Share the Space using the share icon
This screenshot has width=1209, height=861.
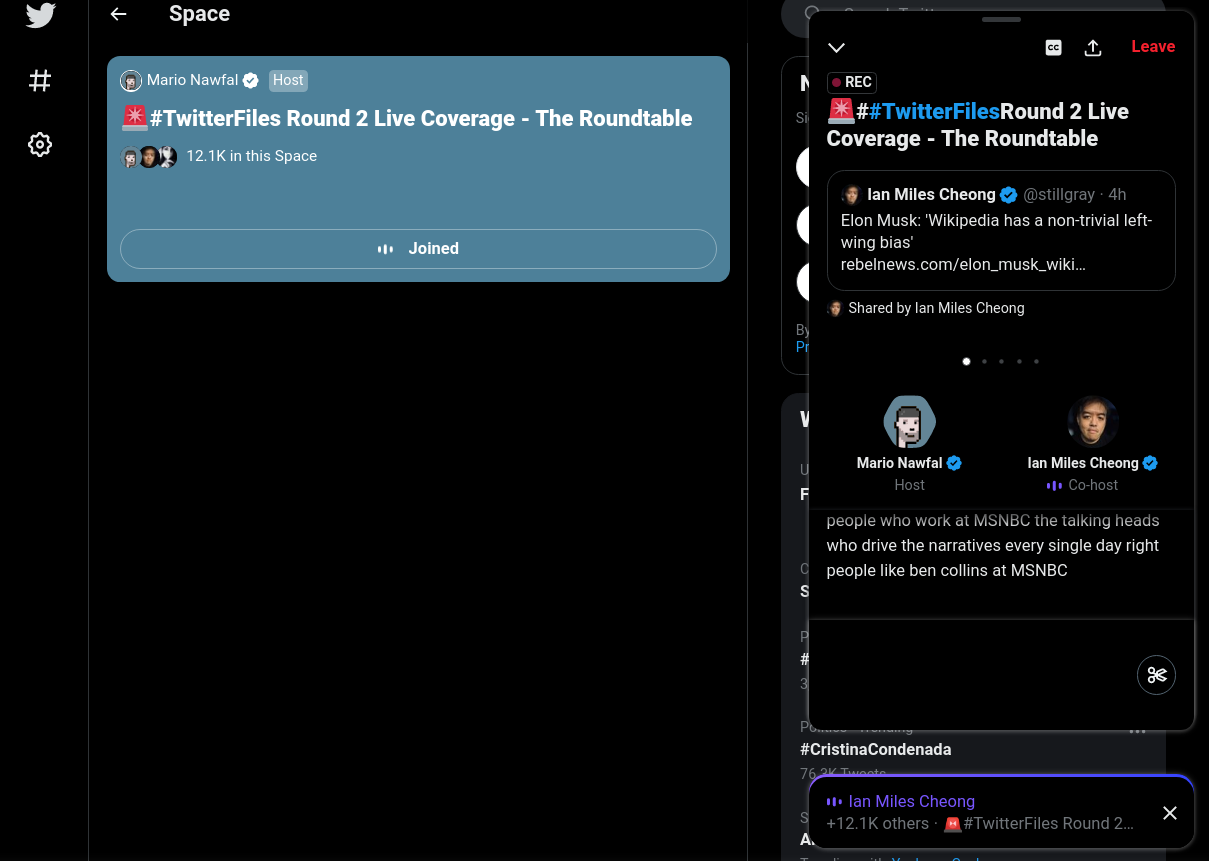click(1093, 47)
